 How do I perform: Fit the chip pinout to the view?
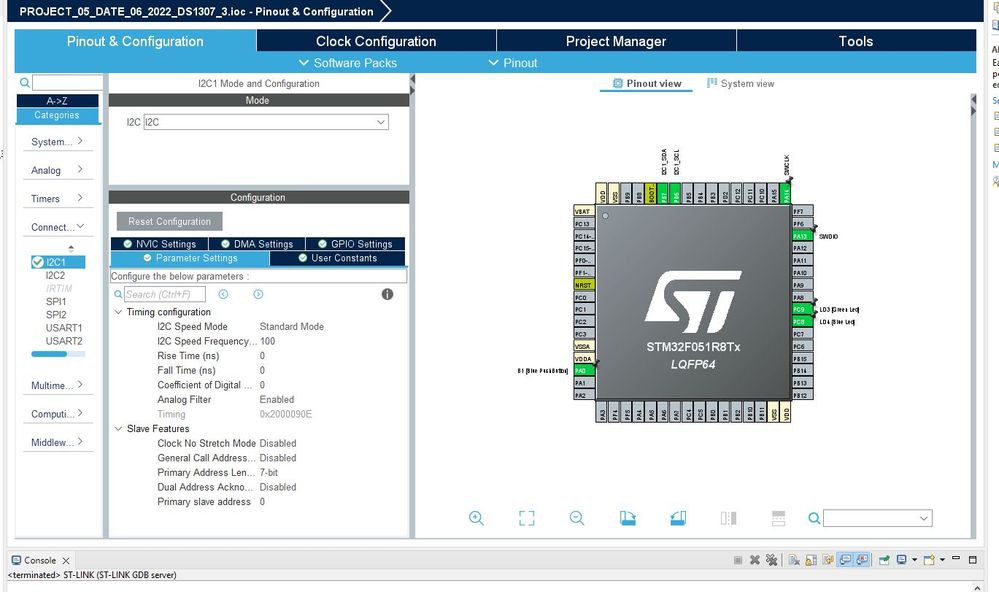tap(526, 518)
